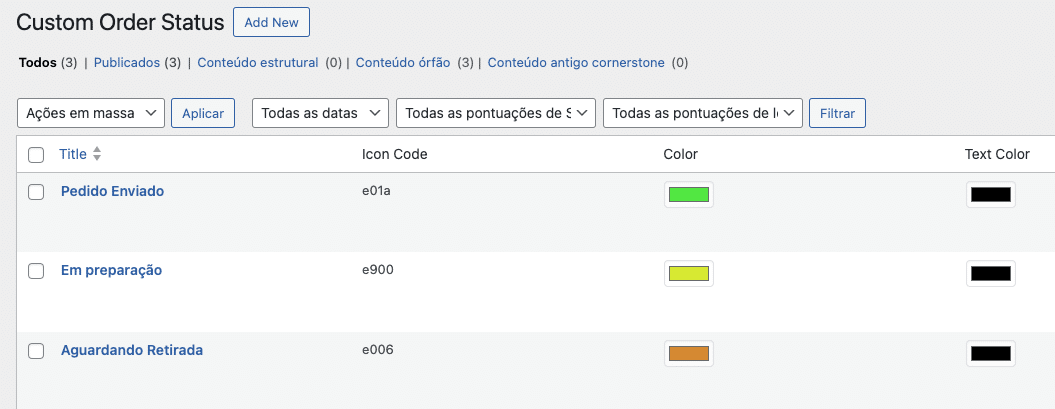Click the Title column sort arrows icon
The image size is (1055, 409).
tap(97, 154)
